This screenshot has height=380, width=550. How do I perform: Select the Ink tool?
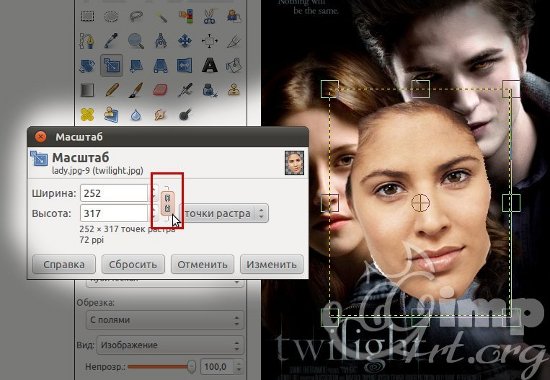point(209,90)
